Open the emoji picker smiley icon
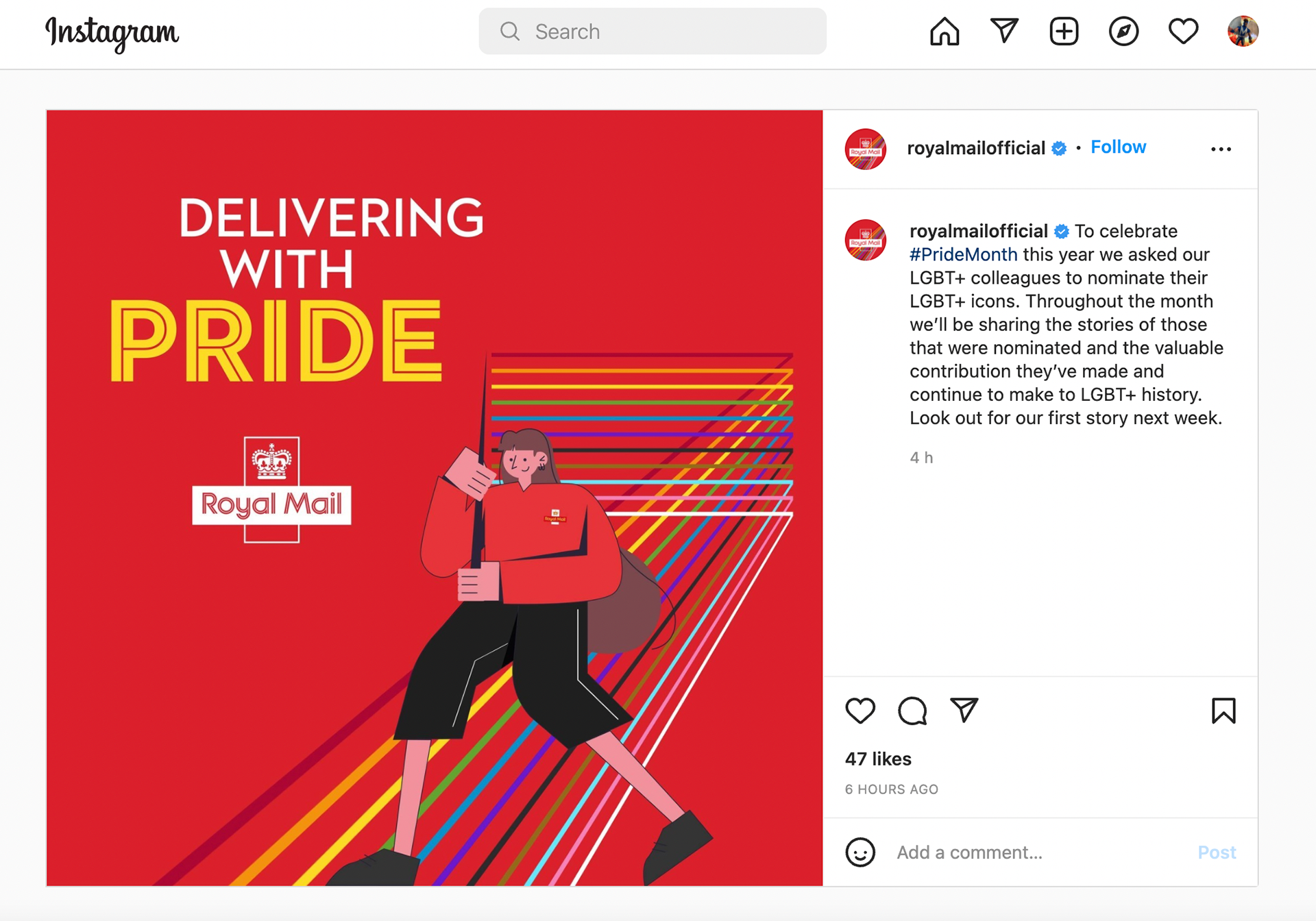 pyautogui.click(x=860, y=852)
